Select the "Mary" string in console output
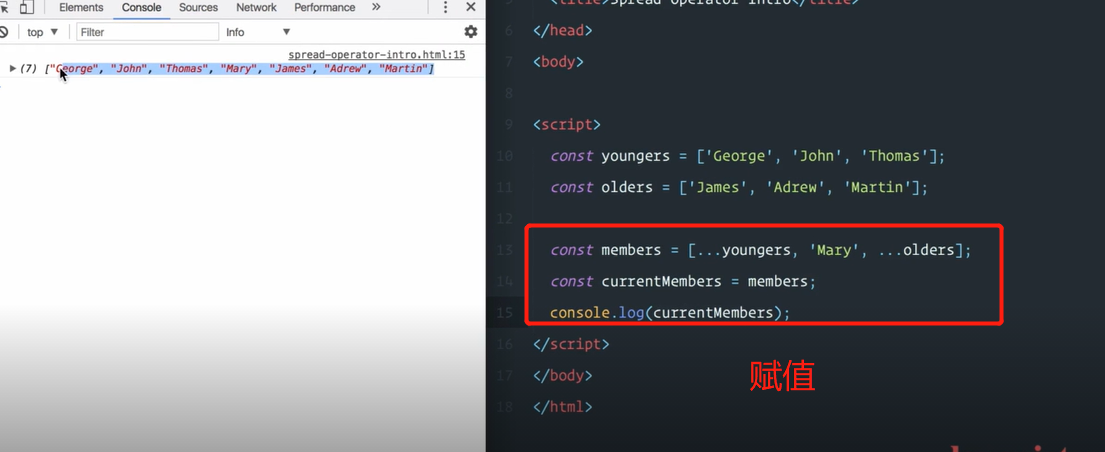Screen dimensions: 1105x452 tap(240, 69)
